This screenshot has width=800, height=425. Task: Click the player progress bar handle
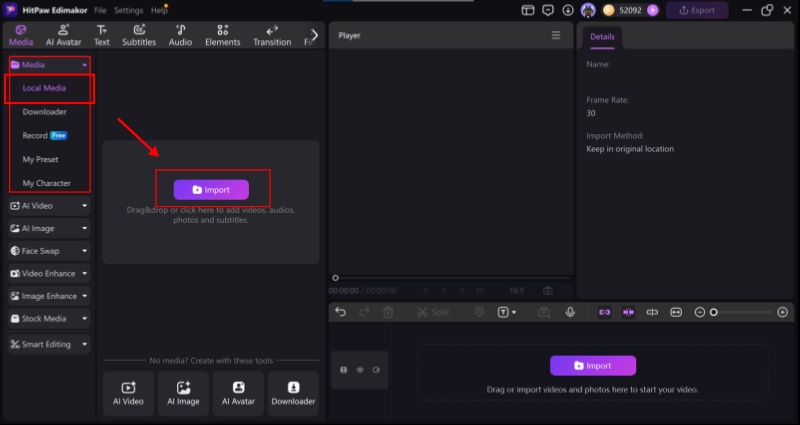pos(335,278)
